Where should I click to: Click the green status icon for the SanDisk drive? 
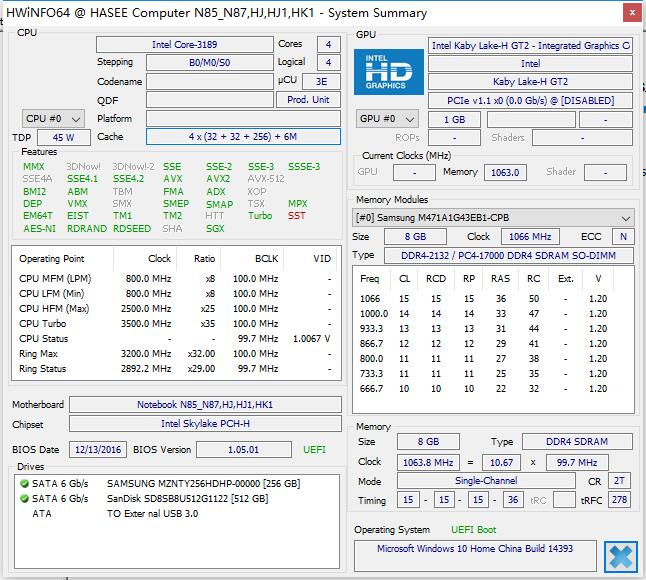(24, 498)
